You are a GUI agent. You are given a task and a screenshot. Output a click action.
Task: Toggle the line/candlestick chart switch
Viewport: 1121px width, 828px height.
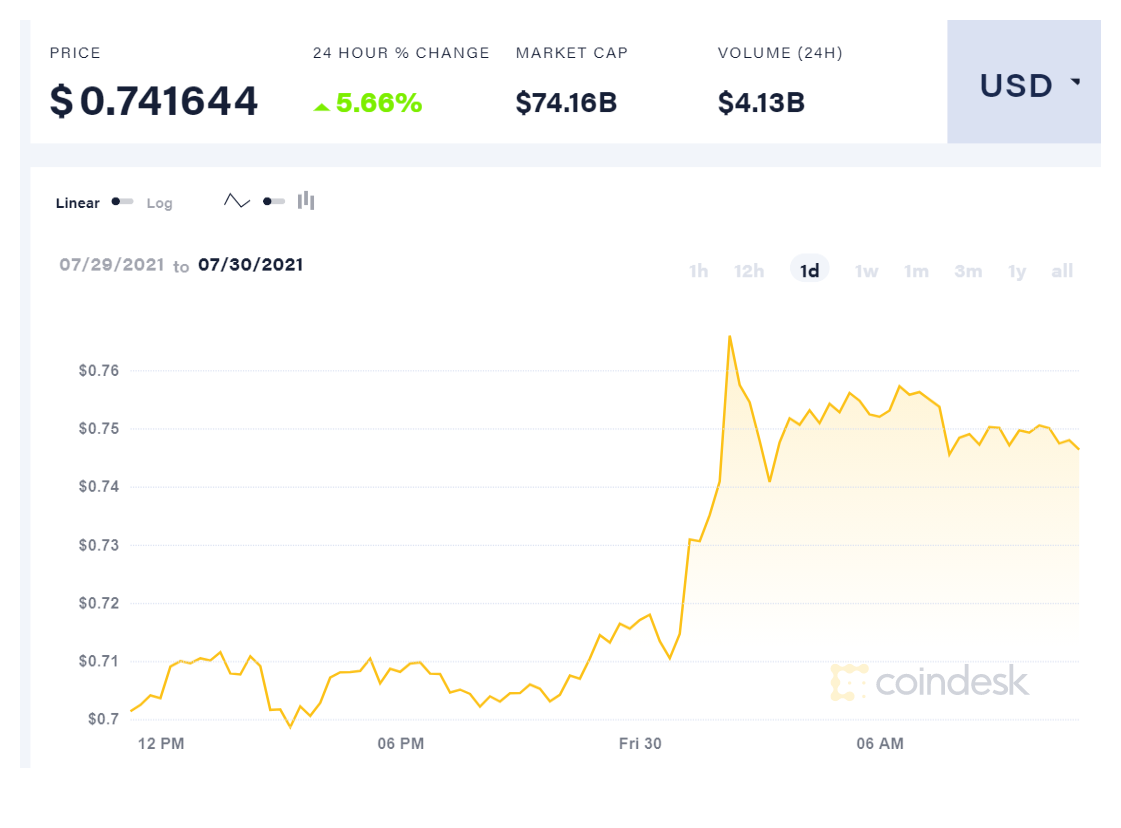(273, 201)
